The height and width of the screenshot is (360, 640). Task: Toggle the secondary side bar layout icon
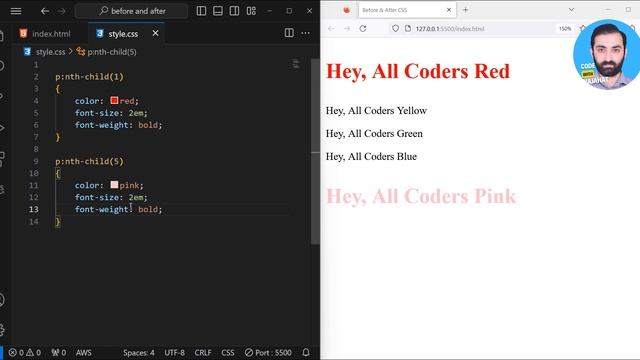point(234,11)
